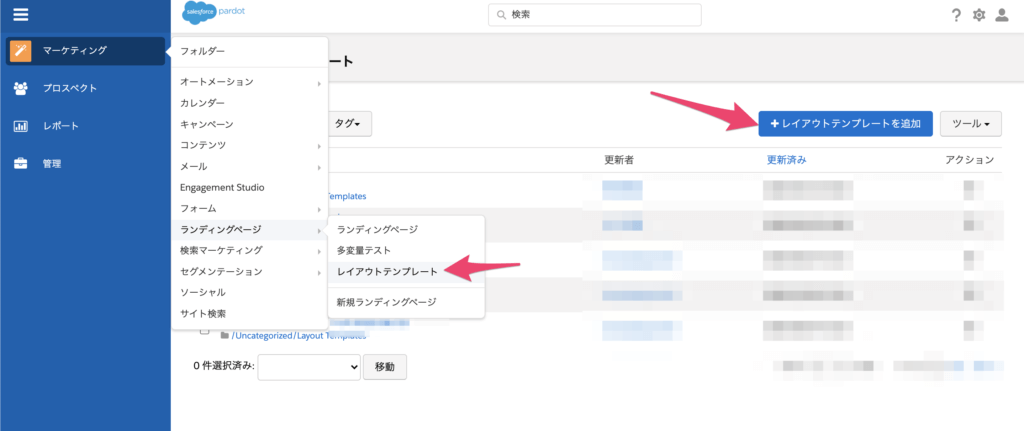The width and height of the screenshot is (1024, 431).
Task: Select レイアウトテンプレート in the submenu
Action: [x=385, y=270]
